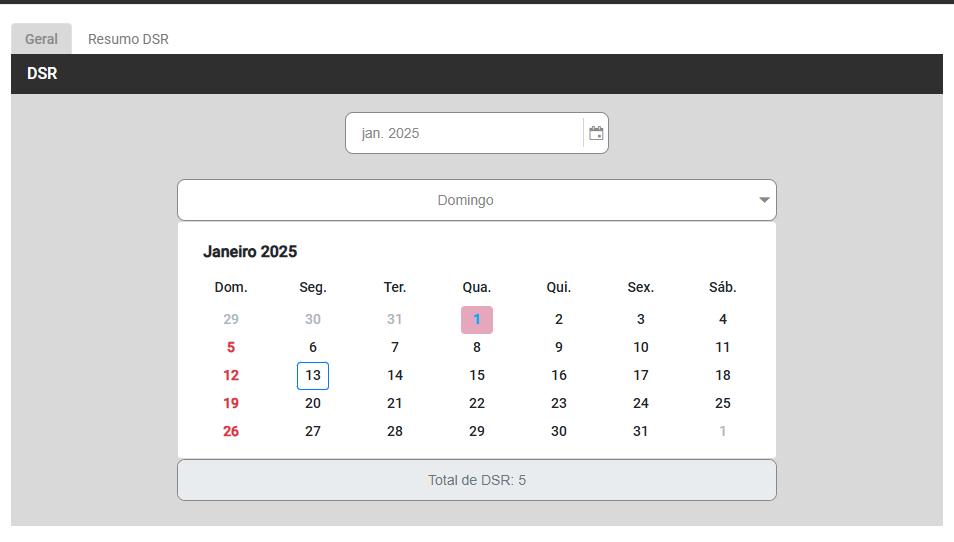
Task: Select highlighted day 1 of January
Action: point(477,320)
